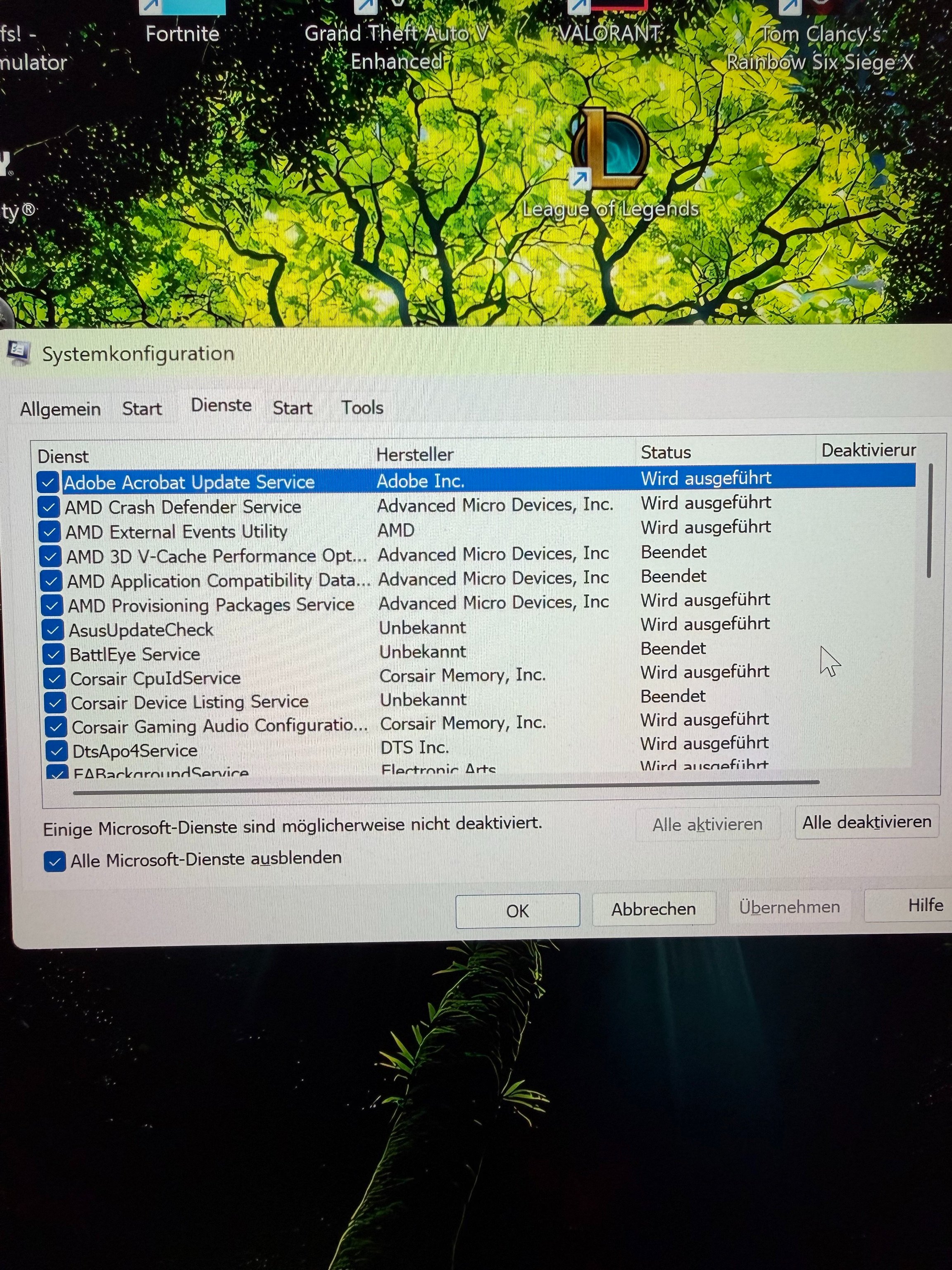Apply changes with the Übernehmen button
This screenshot has height=1270, width=952.
pyautogui.click(x=789, y=907)
